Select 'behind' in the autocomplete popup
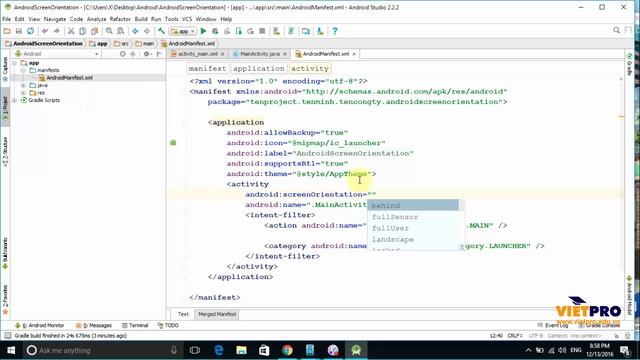This screenshot has height=360, width=640. [413, 205]
